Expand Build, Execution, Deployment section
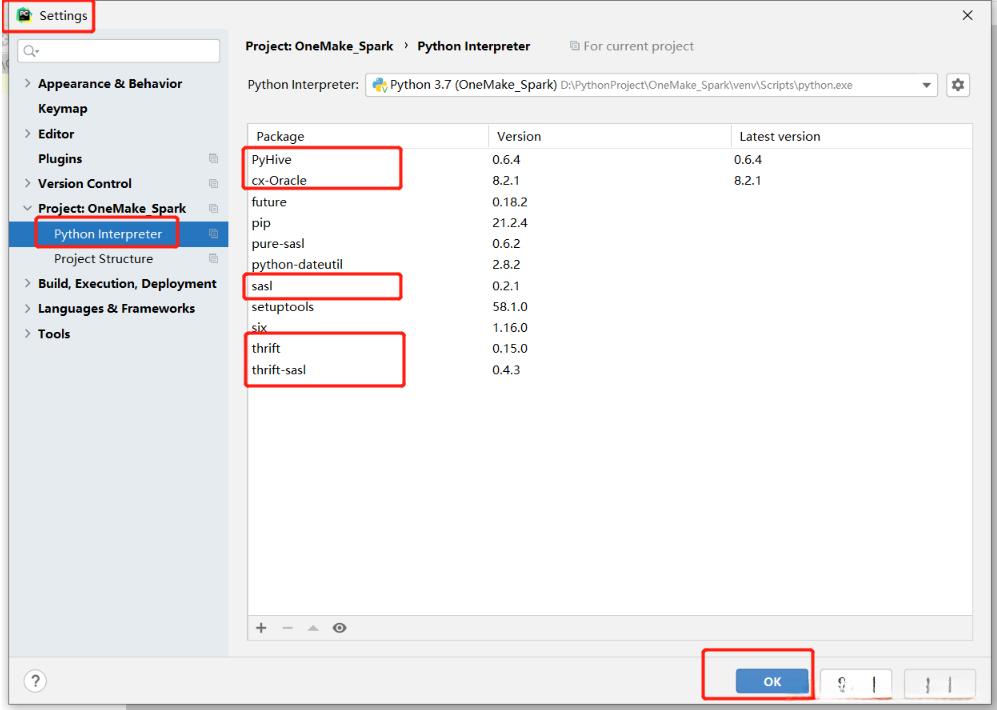The height and width of the screenshot is (710, 997). [x=27, y=283]
